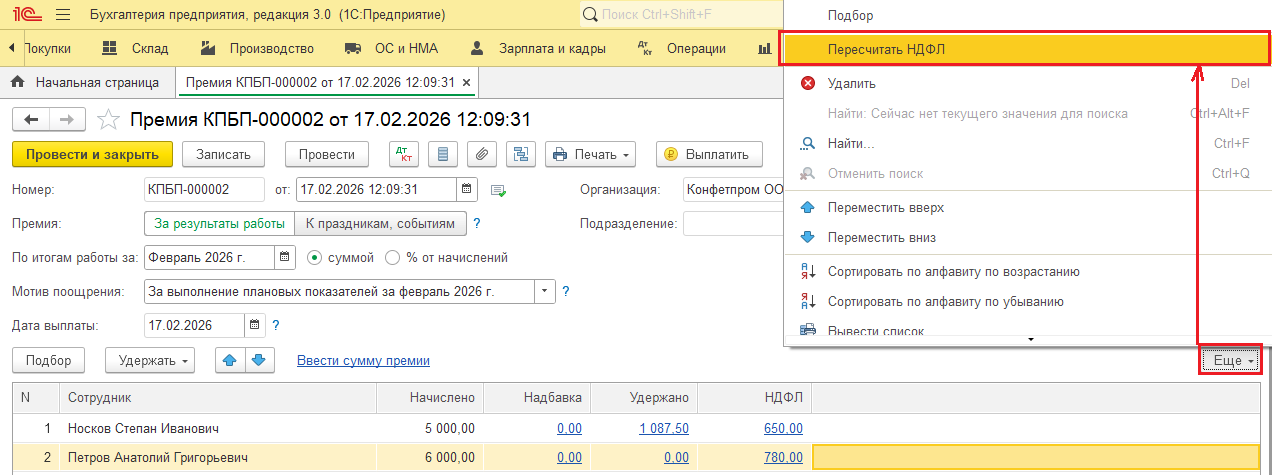Click the 1C main menu hamburger icon

[62, 16]
